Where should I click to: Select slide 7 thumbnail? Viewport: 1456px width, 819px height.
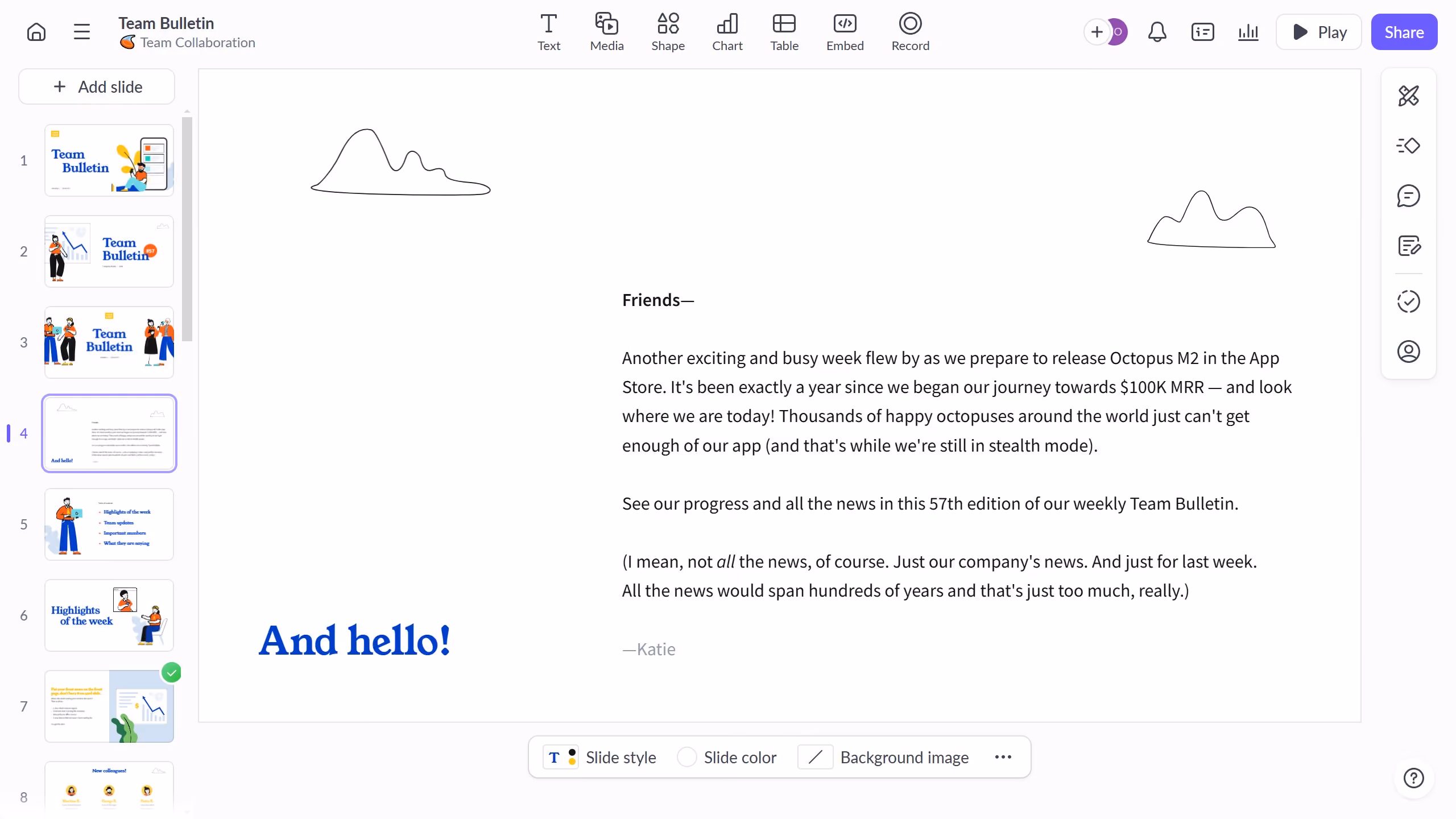(x=109, y=706)
